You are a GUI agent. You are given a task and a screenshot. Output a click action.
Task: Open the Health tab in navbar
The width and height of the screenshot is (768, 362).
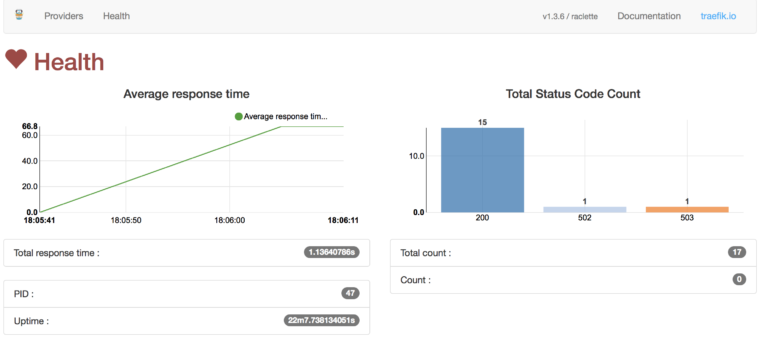click(x=116, y=16)
